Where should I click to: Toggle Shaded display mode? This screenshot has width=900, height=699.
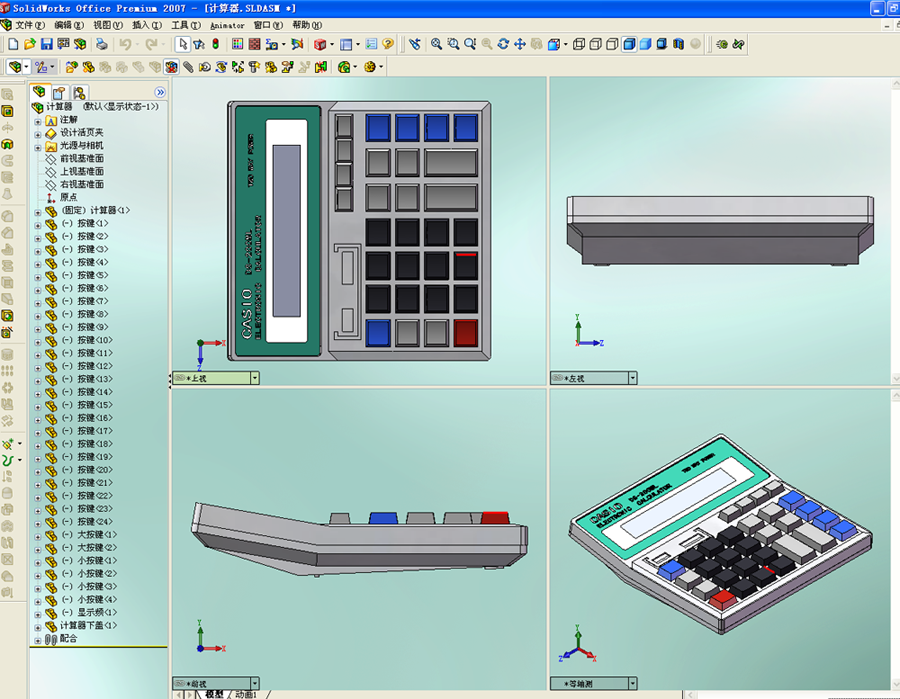(x=646, y=44)
